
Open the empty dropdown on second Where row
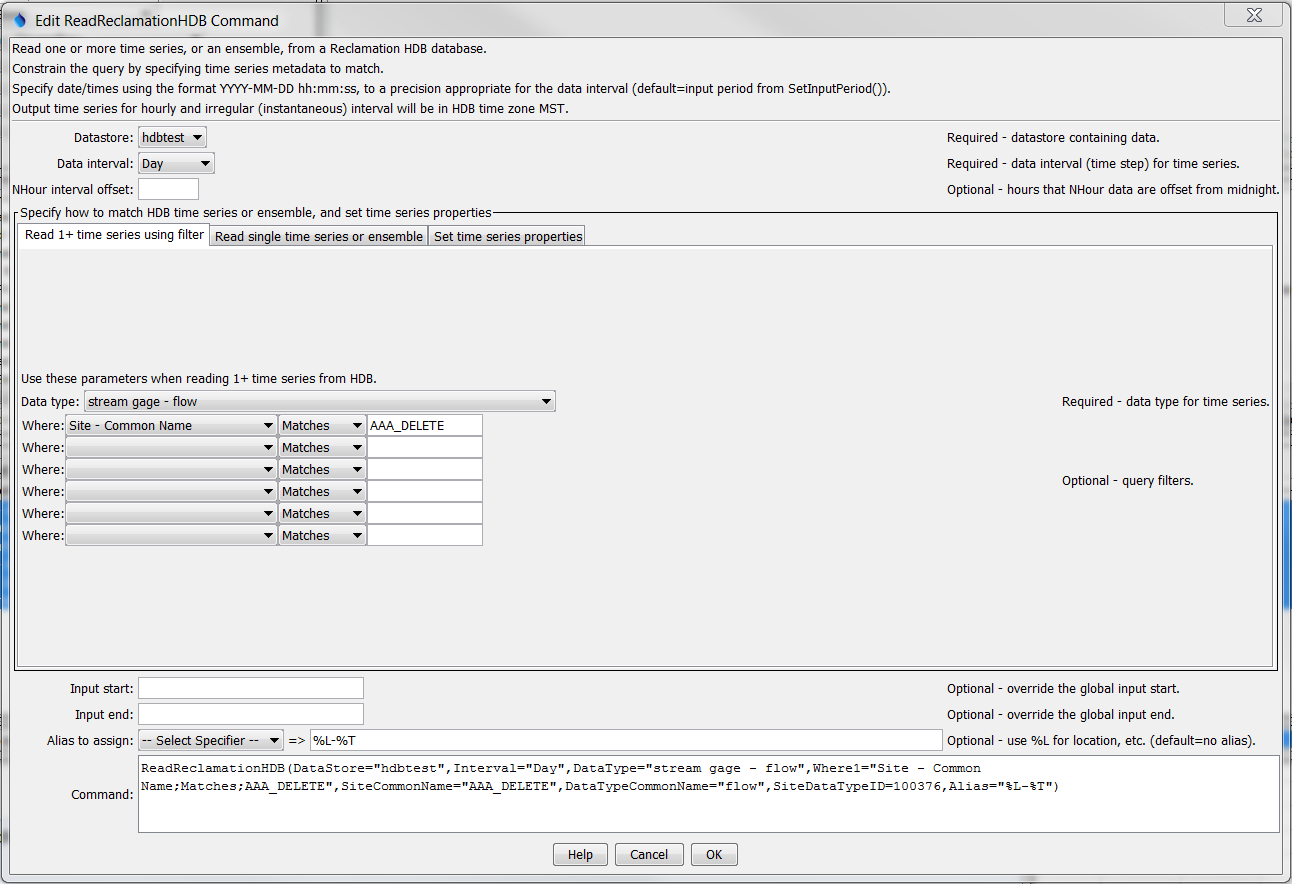coord(170,446)
